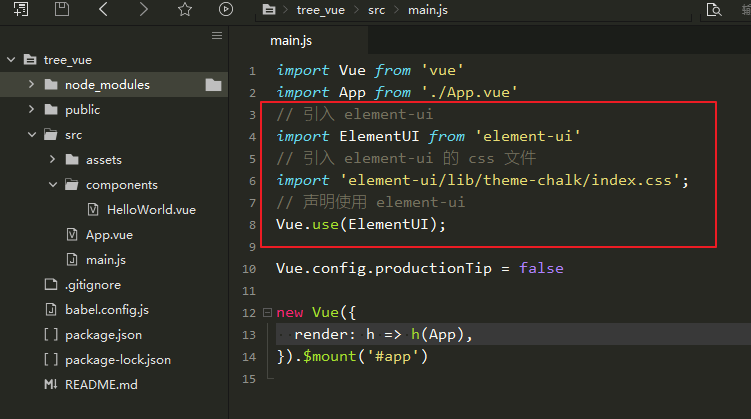Collapse the tree_vue project root
Screen dimensions: 751x419
pyautogui.click(x=11, y=60)
